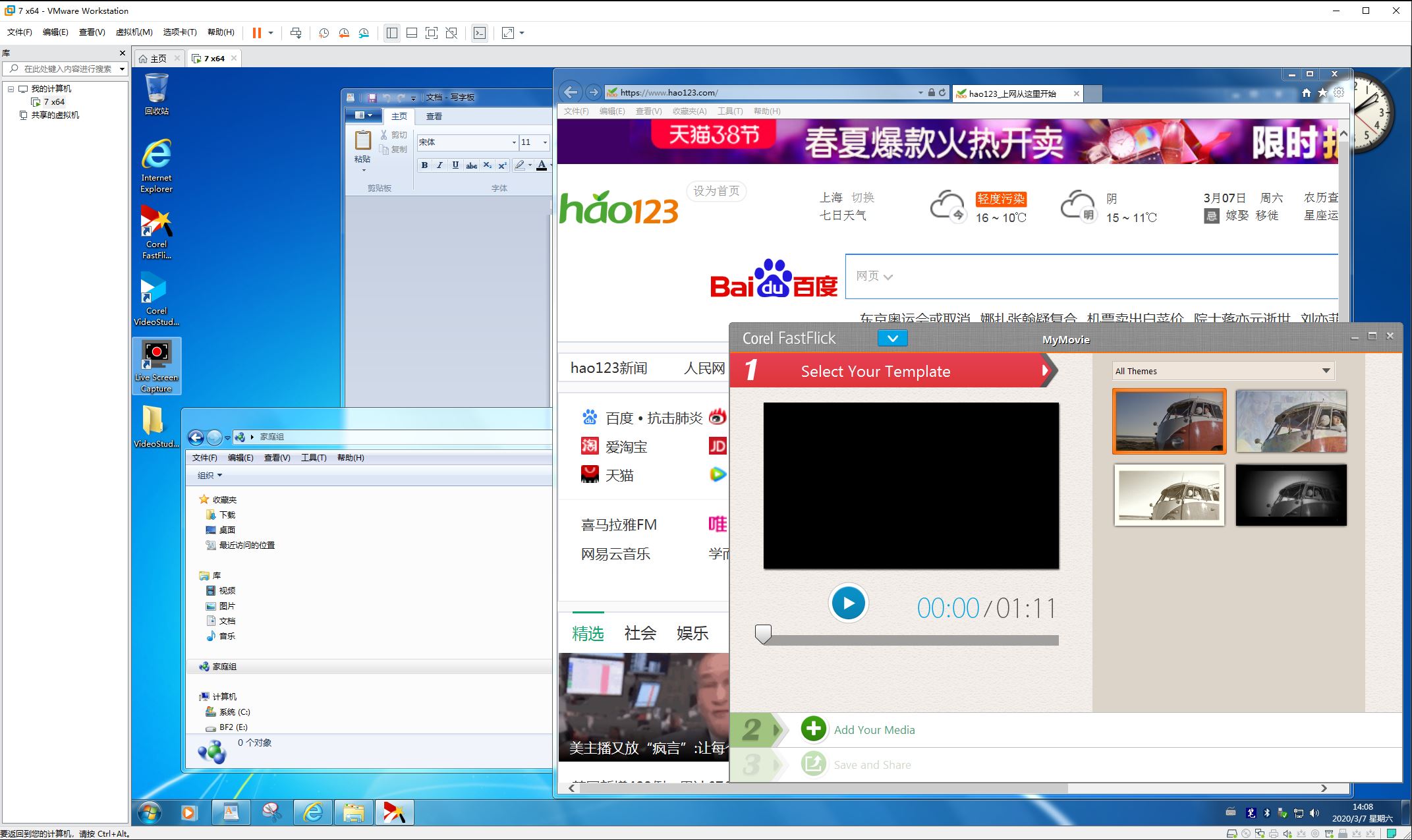Select the sepia van theme thumbnail
The height and width of the screenshot is (840, 1412).
(1169, 495)
